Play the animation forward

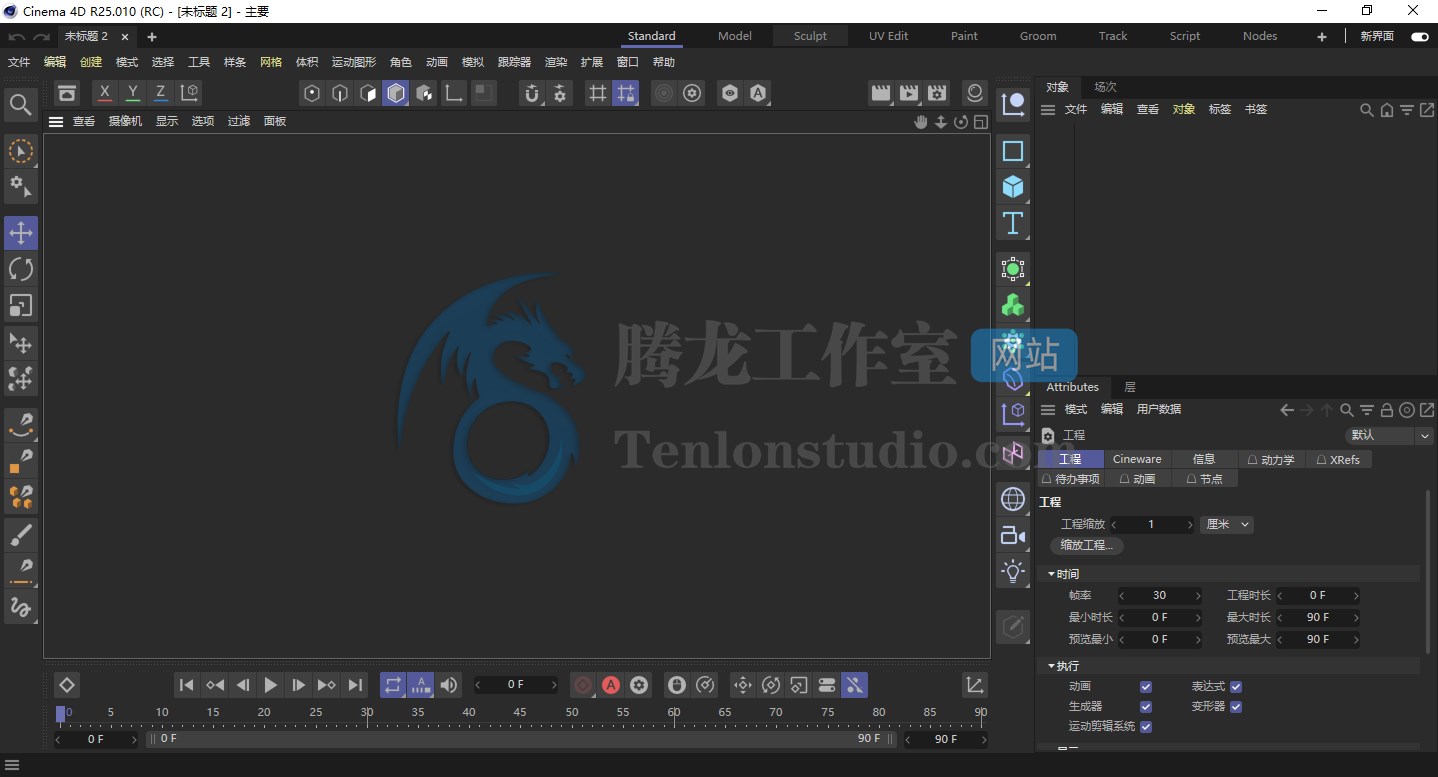click(x=270, y=685)
